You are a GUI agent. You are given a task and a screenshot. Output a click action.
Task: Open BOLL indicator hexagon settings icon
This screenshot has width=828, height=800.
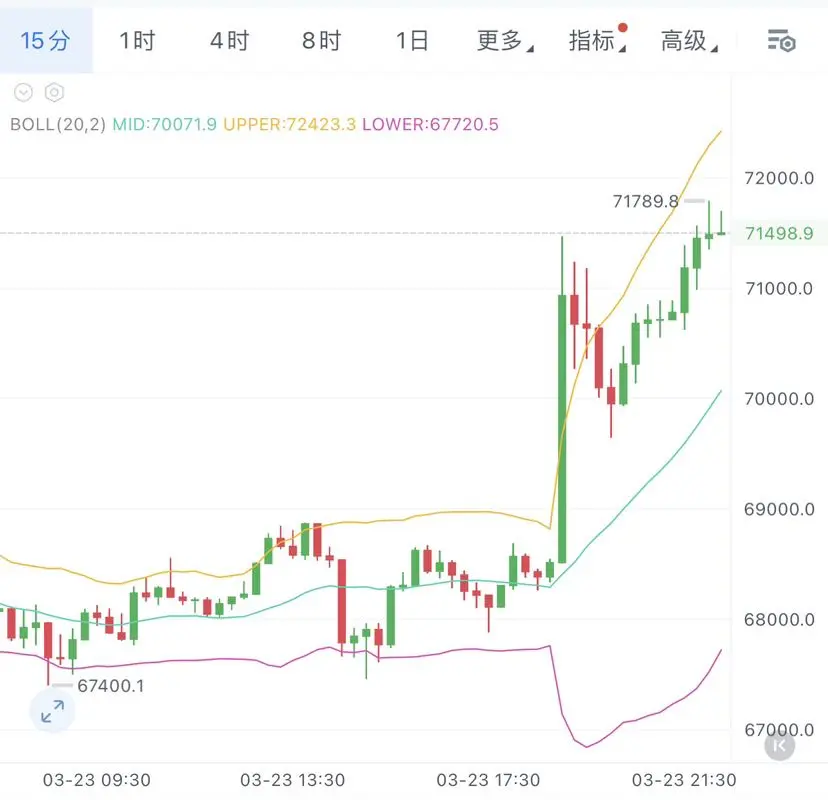click(x=54, y=92)
